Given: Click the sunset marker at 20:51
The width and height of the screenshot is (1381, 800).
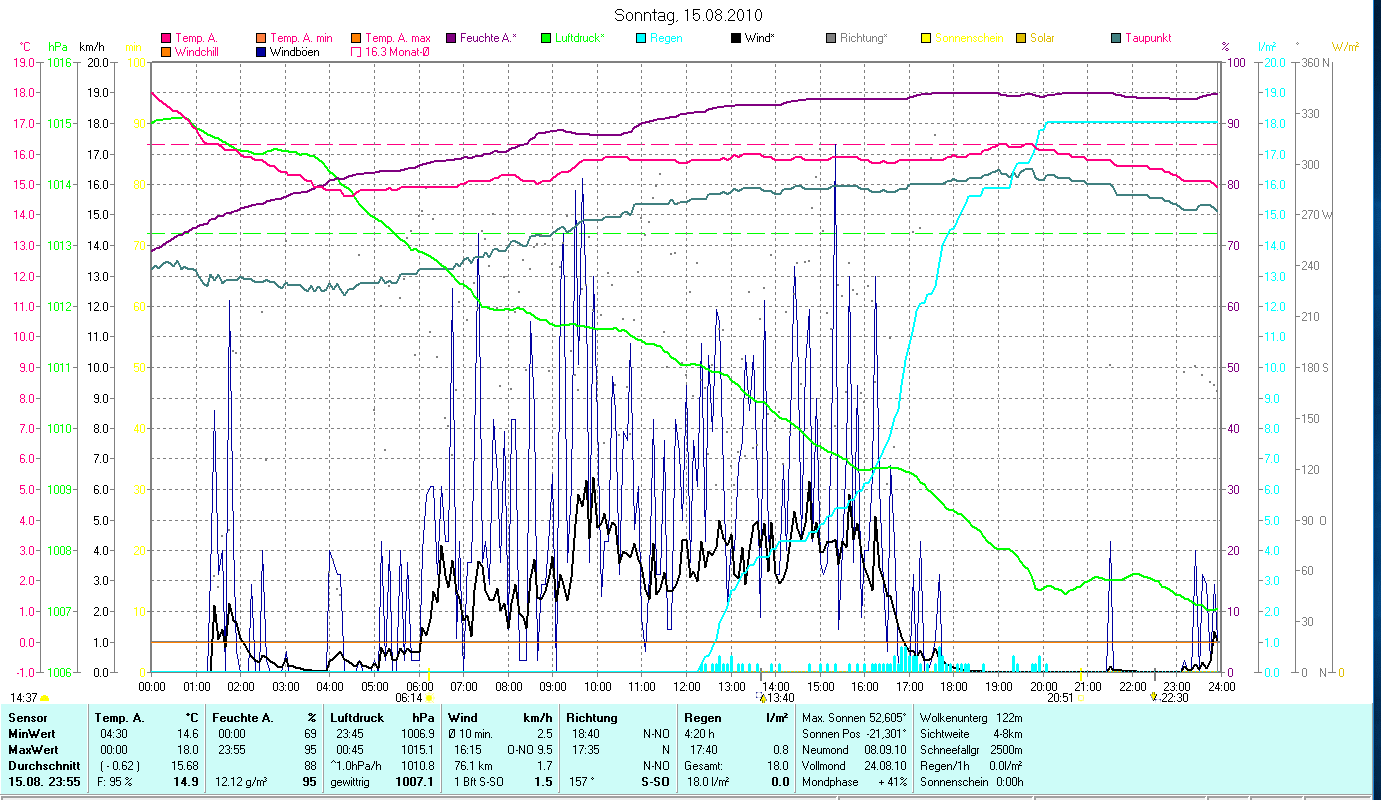Looking at the screenshot, I should [1080, 698].
